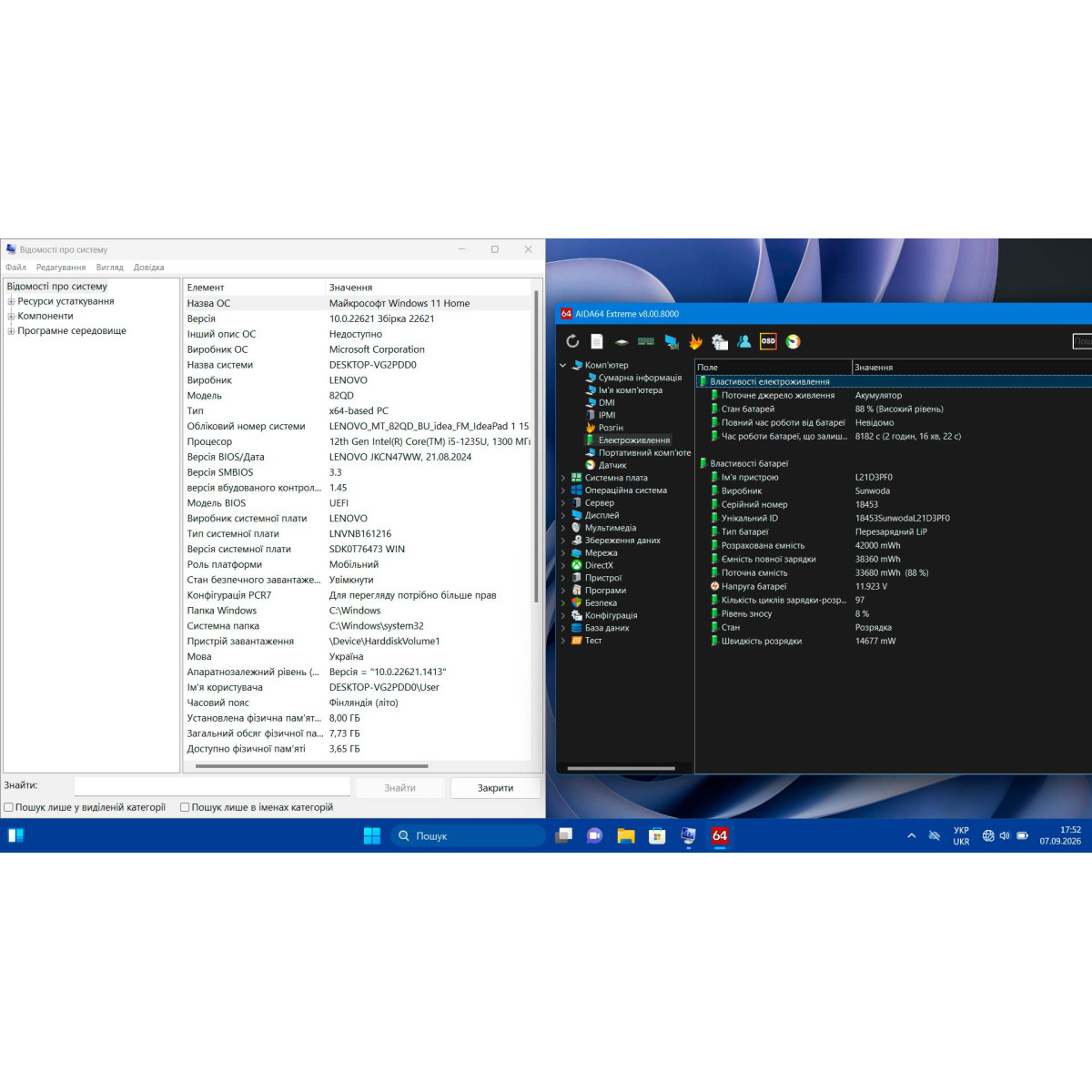This screenshot has width=1092, height=1092.
Task: Select the Процесор row
Action: 357,441
